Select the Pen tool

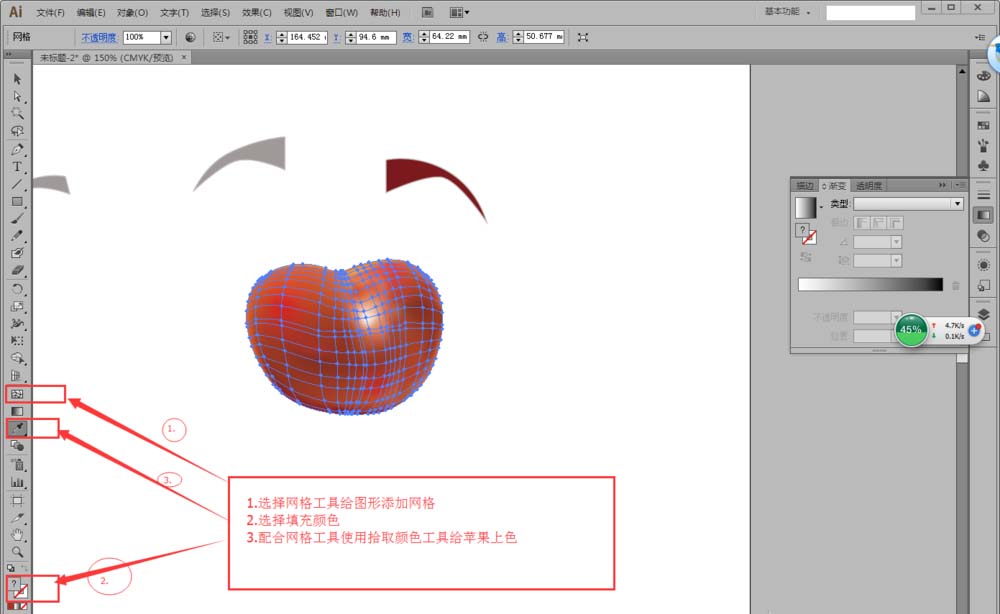coord(16,150)
